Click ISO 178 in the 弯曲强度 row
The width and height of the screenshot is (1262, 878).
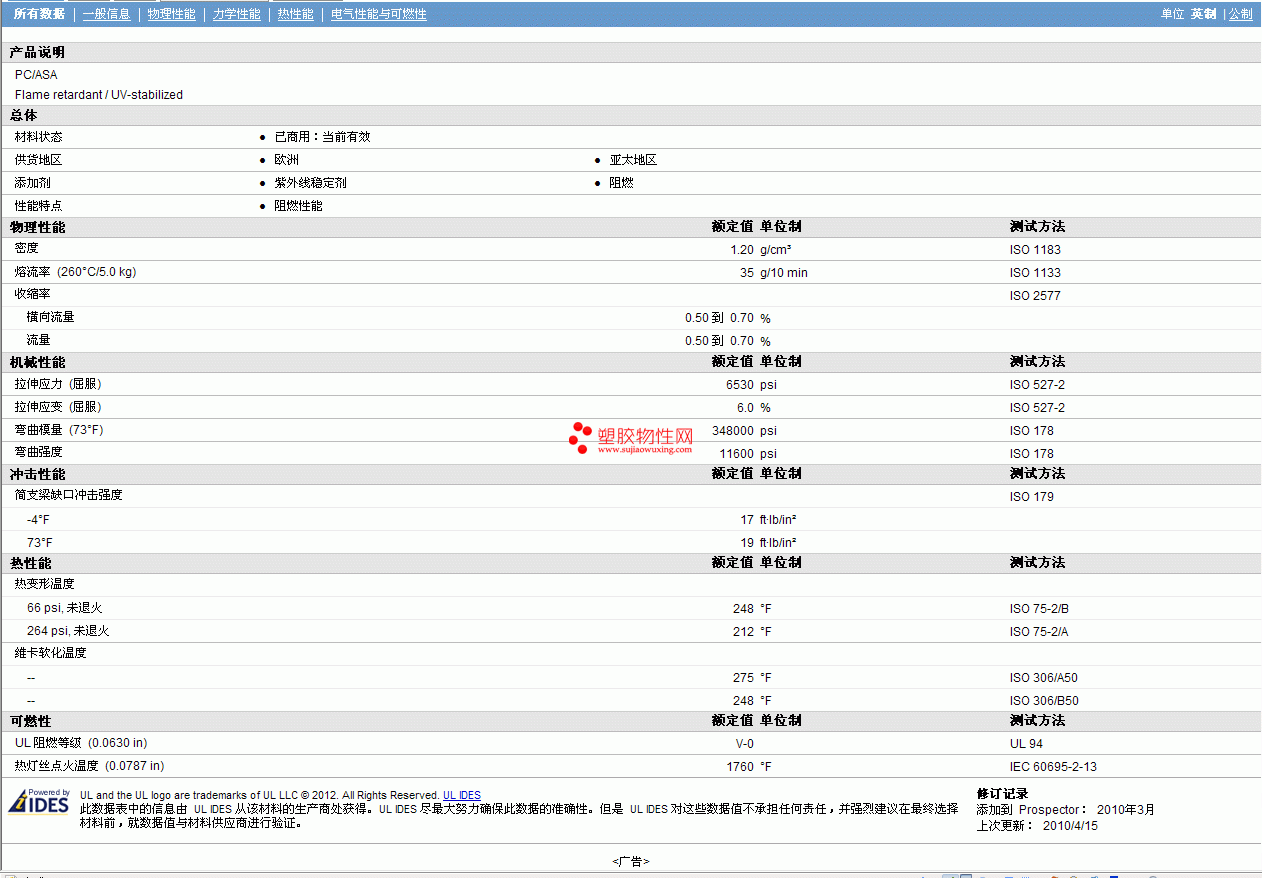tap(1031, 454)
